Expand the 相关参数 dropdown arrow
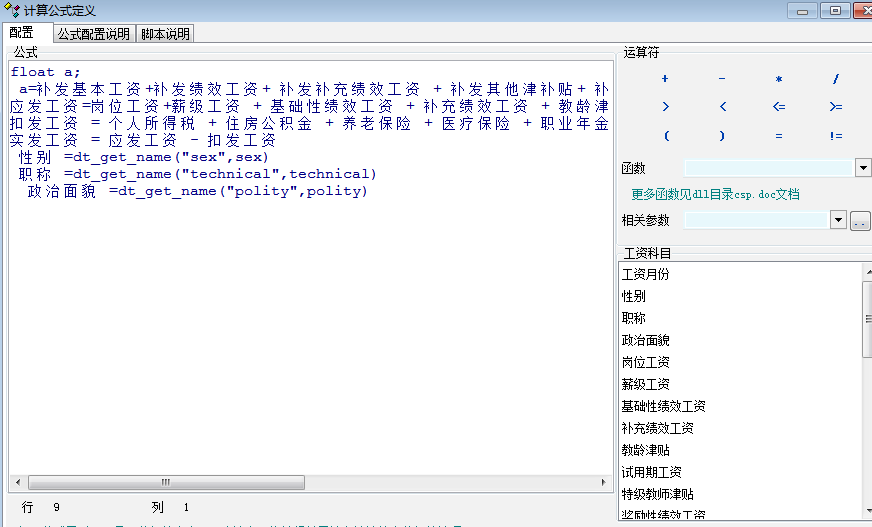The width and height of the screenshot is (872, 527). [x=839, y=220]
